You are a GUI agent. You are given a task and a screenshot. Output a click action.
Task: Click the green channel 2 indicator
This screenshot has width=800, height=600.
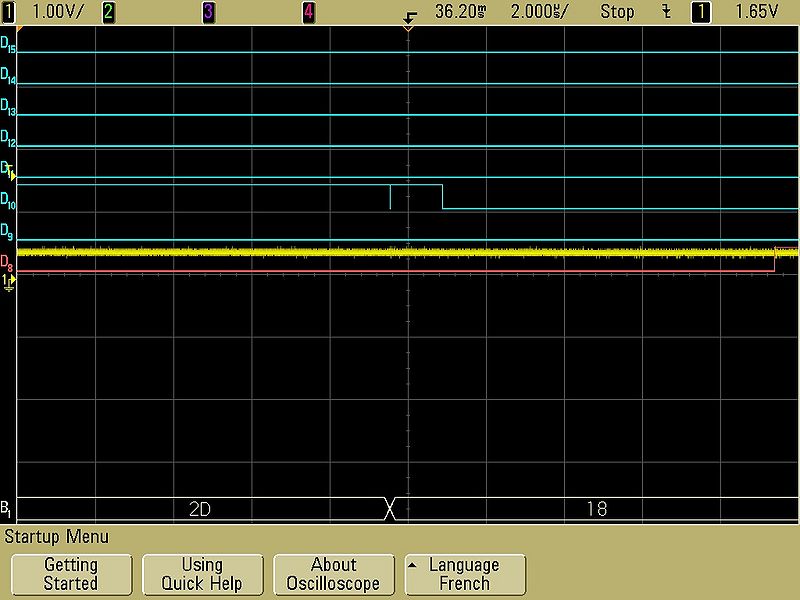point(108,11)
